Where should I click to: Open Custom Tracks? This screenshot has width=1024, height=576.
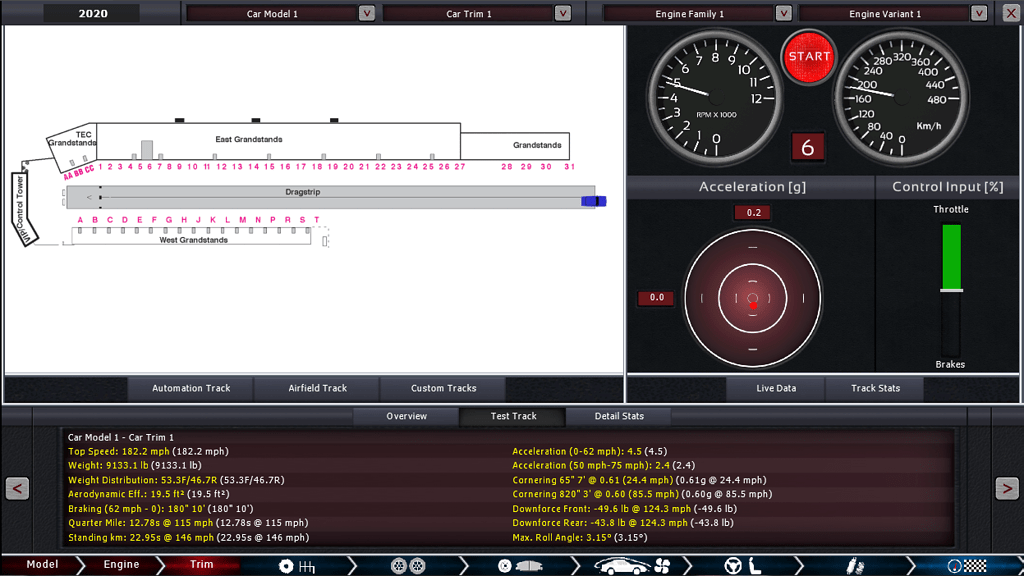tap(443, 388)
